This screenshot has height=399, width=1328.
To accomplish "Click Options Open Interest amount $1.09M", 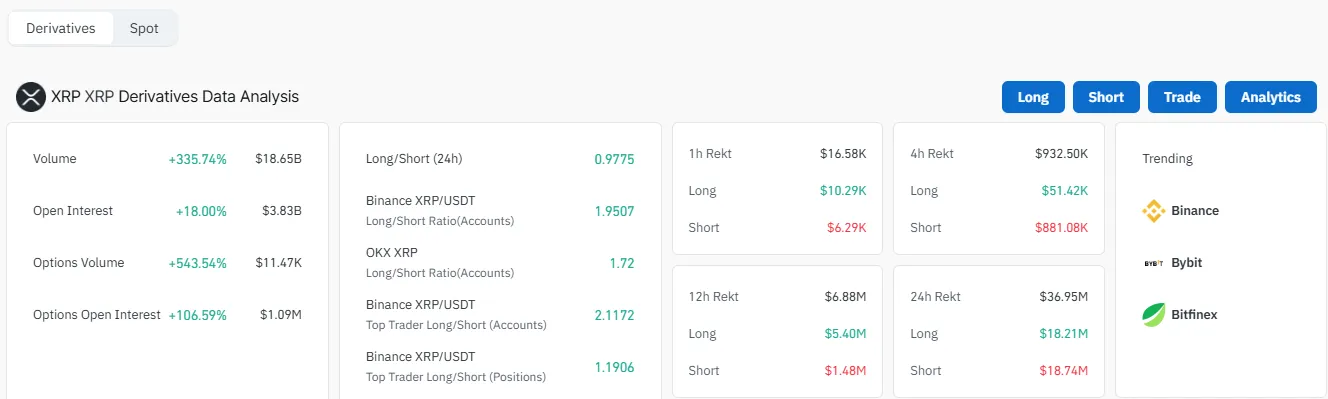I will tap(281, 315).
